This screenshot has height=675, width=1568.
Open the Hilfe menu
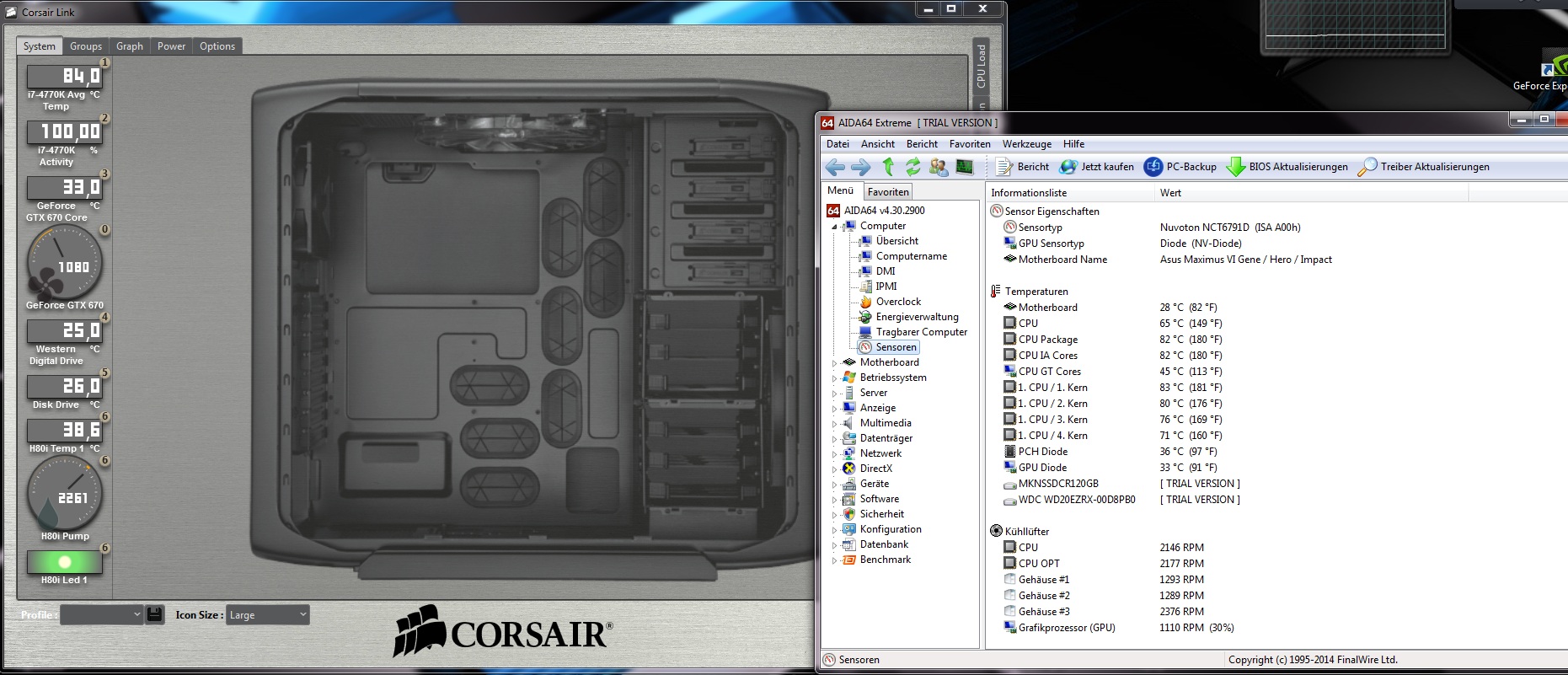point(1073,144)
